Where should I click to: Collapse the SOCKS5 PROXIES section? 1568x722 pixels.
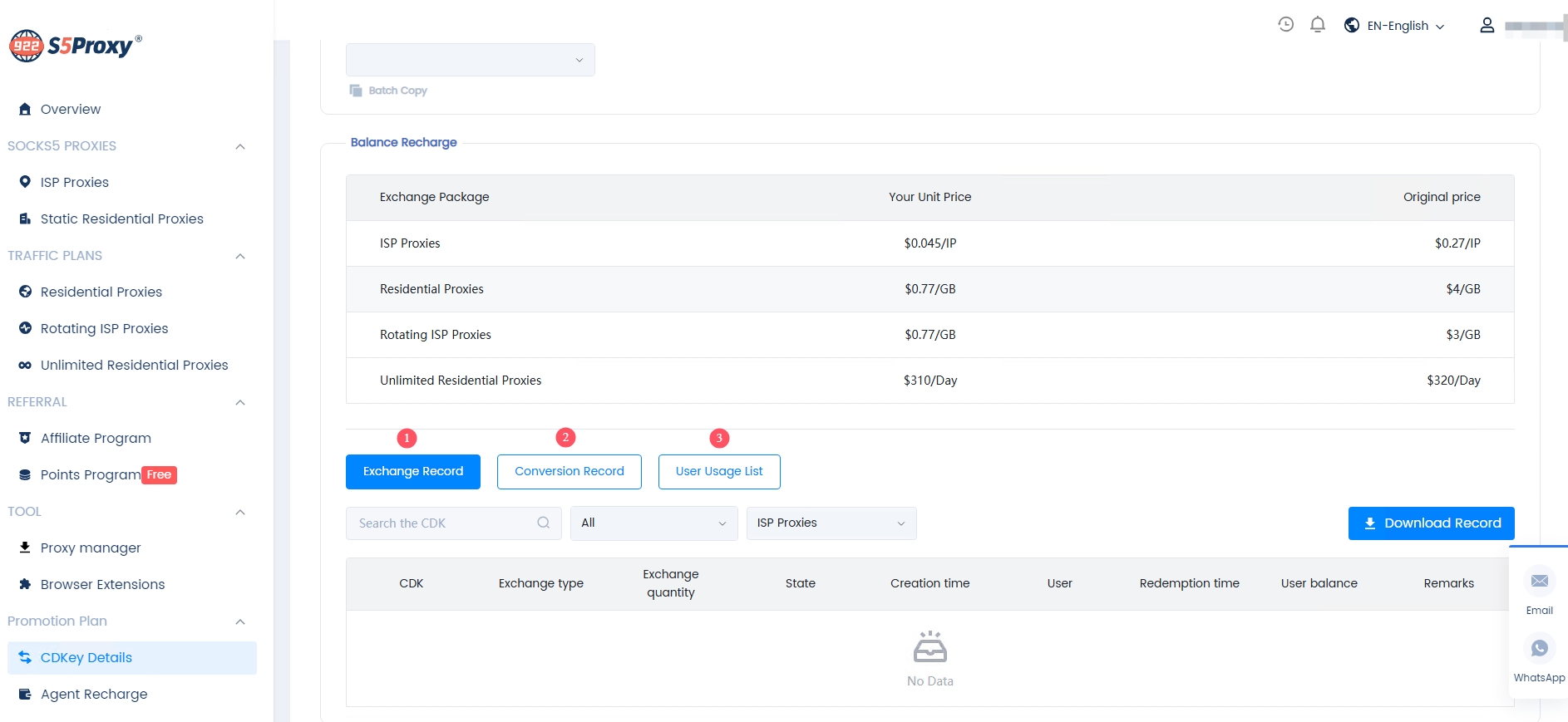pyautogui.click(x=240, y=146)
